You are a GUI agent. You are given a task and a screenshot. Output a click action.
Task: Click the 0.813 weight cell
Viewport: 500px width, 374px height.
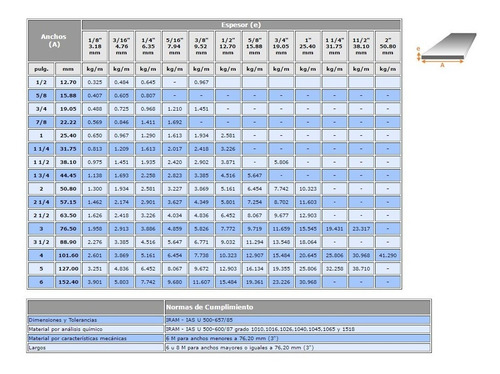95,149
